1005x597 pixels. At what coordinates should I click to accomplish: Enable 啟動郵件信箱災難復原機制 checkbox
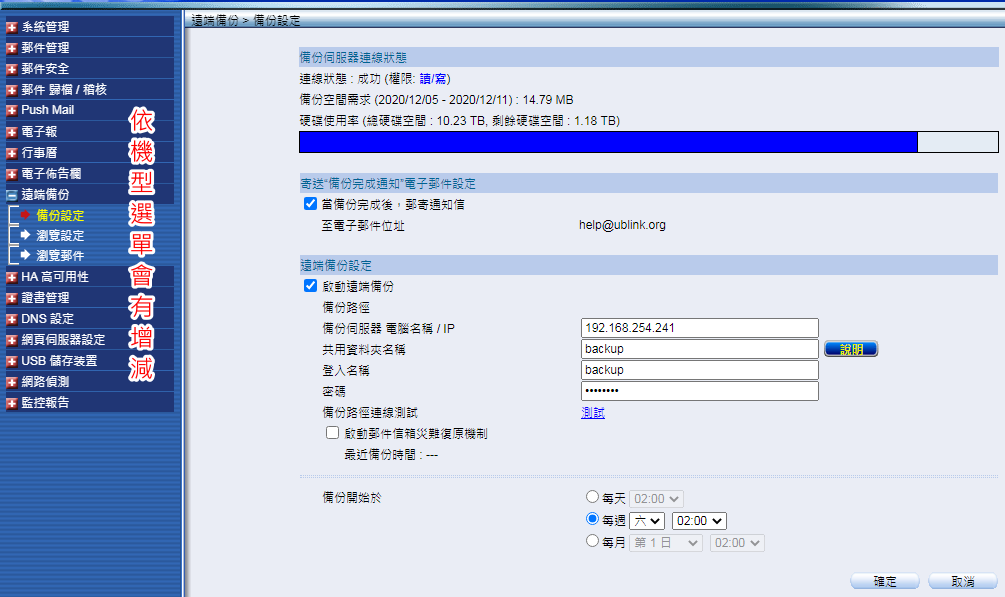[333, 434]
